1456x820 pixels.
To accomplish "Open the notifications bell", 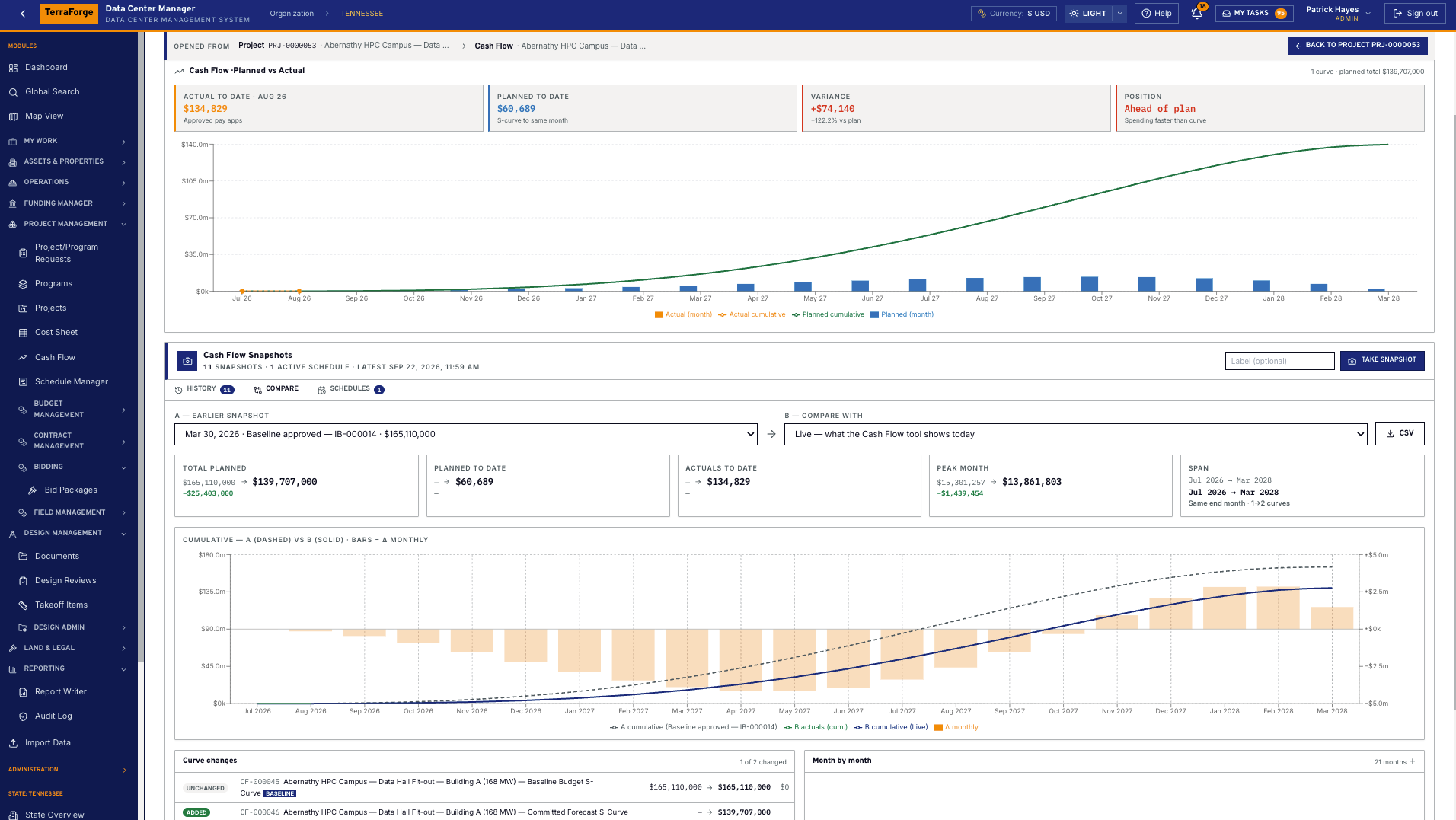I will [x=1196, y=13].
